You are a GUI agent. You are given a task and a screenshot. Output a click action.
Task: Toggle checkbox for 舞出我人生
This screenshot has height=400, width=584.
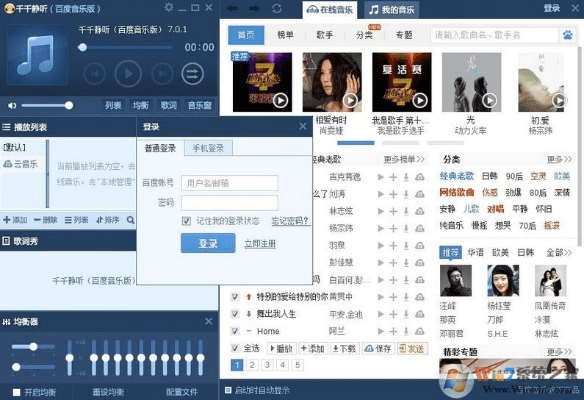(x=235, y=314)
